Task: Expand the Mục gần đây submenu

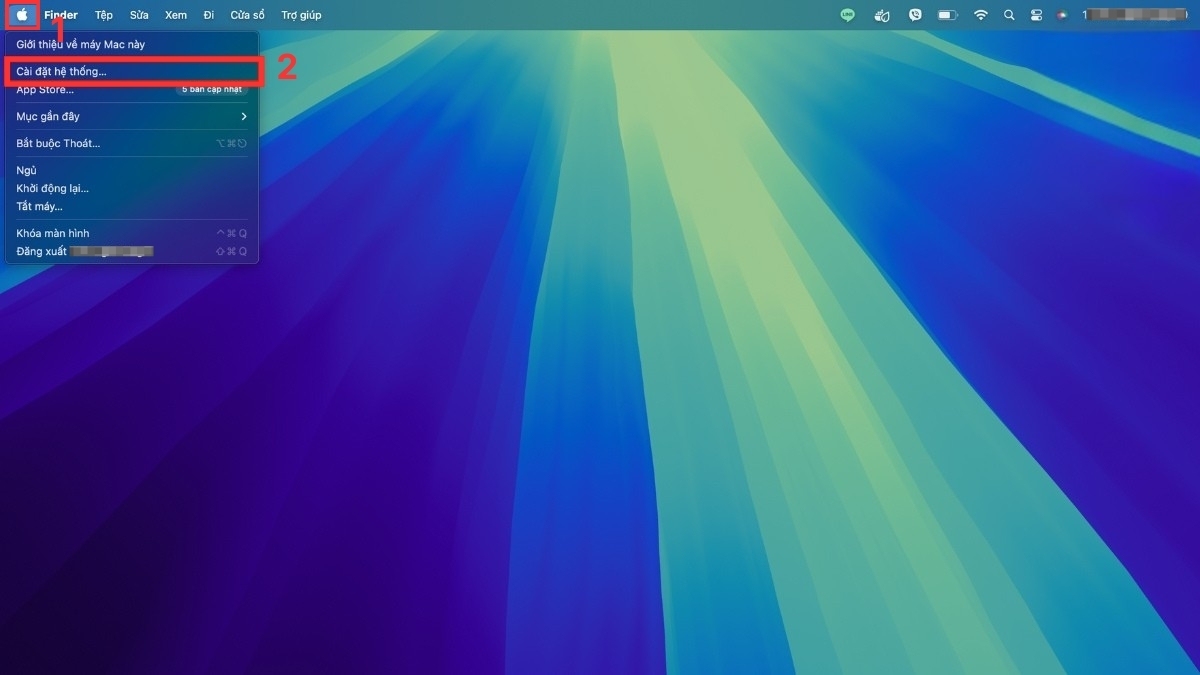Action: (132, 117)
